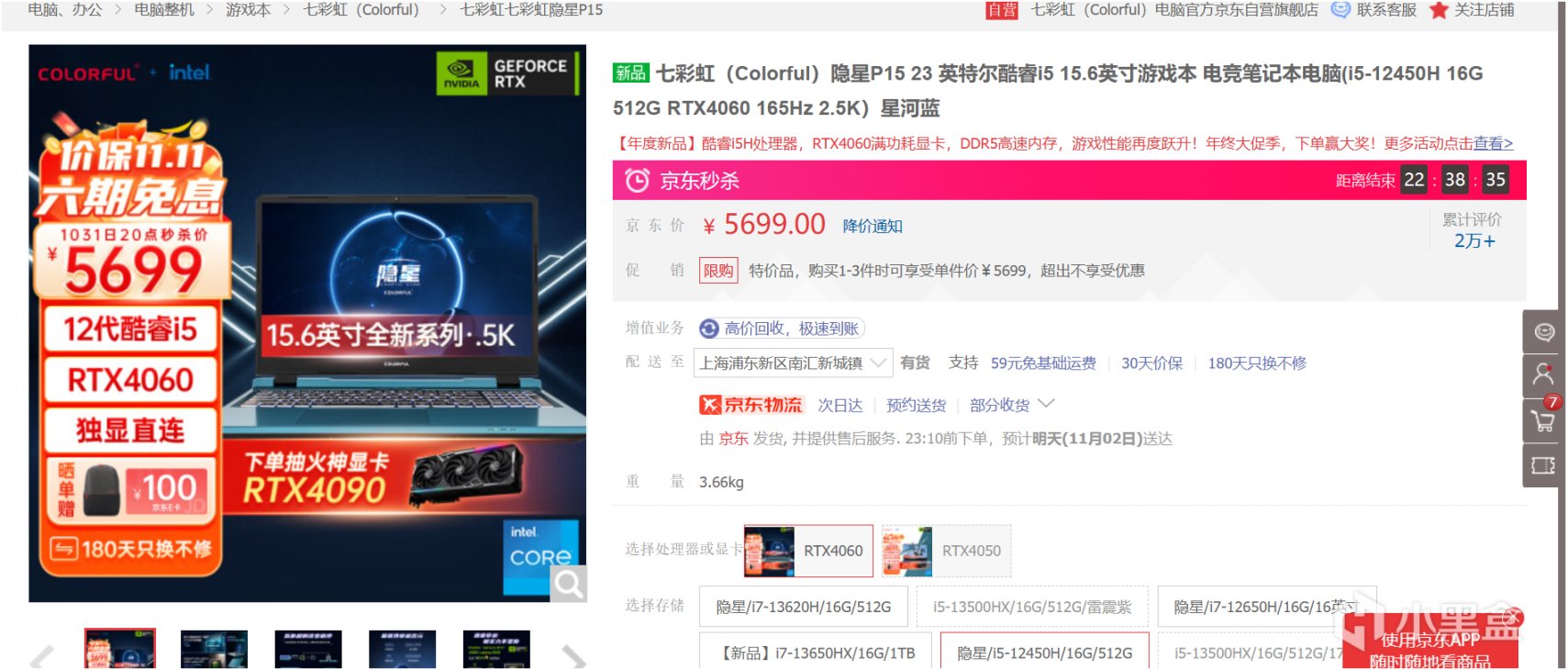Open the coupon ticket icon in right sidebar
The image size is (1568, 670).
[1544, 465]
